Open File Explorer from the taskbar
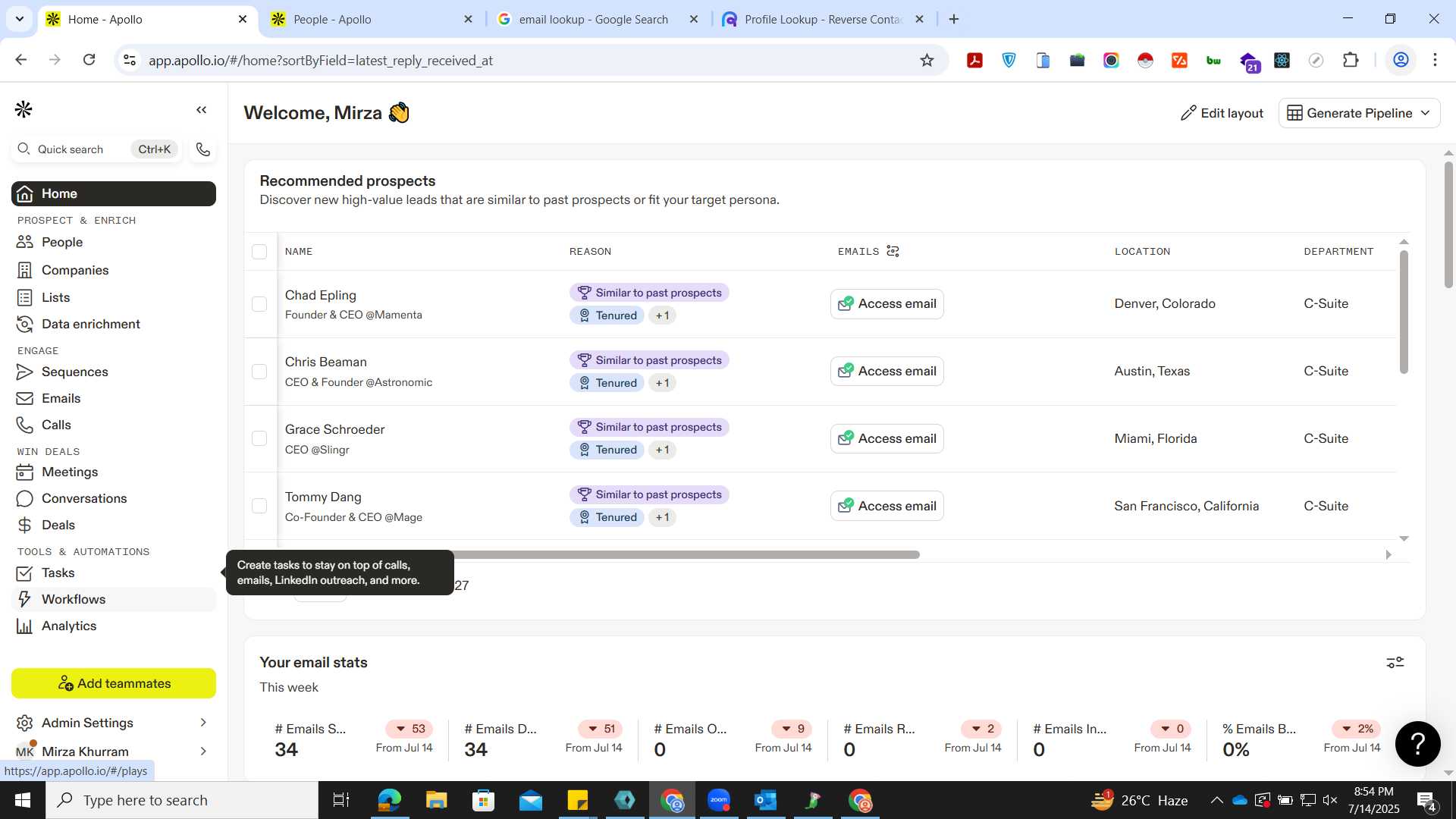1456x819 pixels. (x=436, y=800)
